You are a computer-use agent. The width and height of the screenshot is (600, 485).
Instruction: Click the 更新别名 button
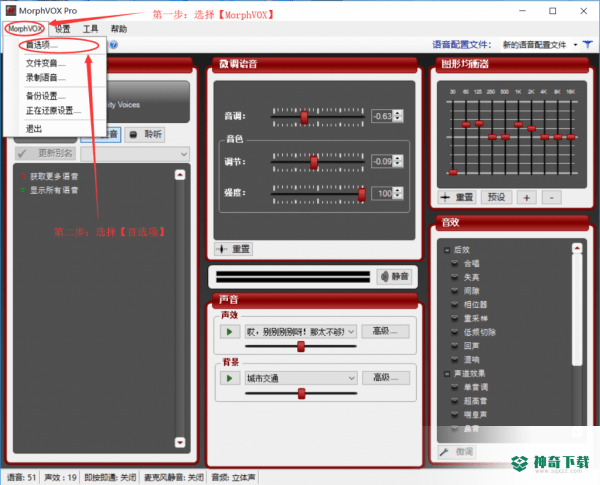point(46,154)
